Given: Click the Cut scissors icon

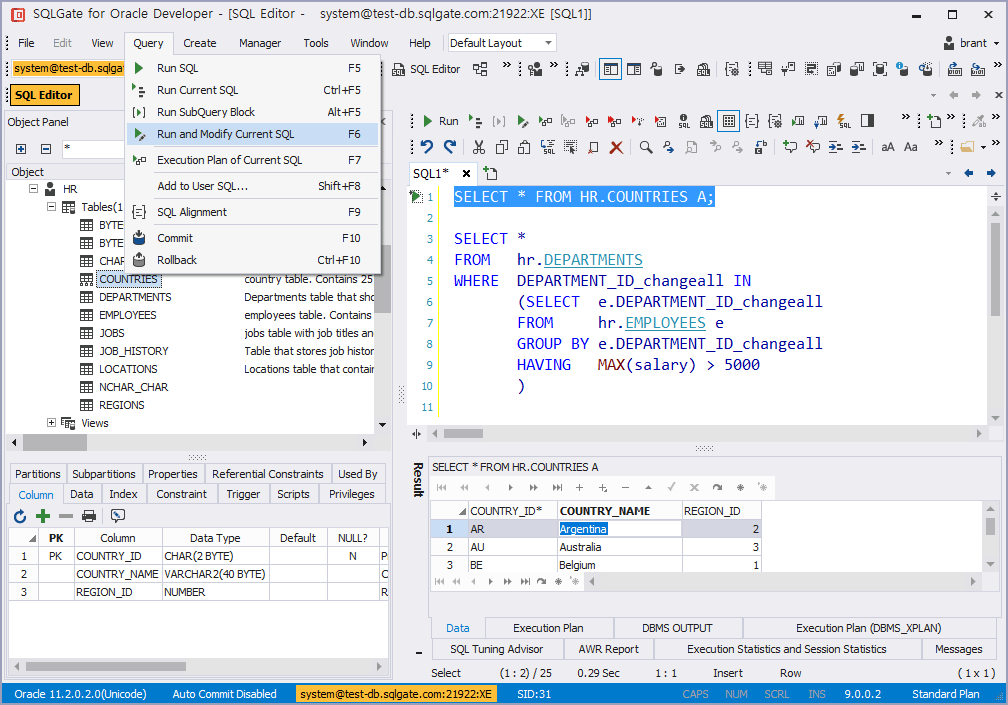Looking at the screenshot, I should tap(478, 147).
